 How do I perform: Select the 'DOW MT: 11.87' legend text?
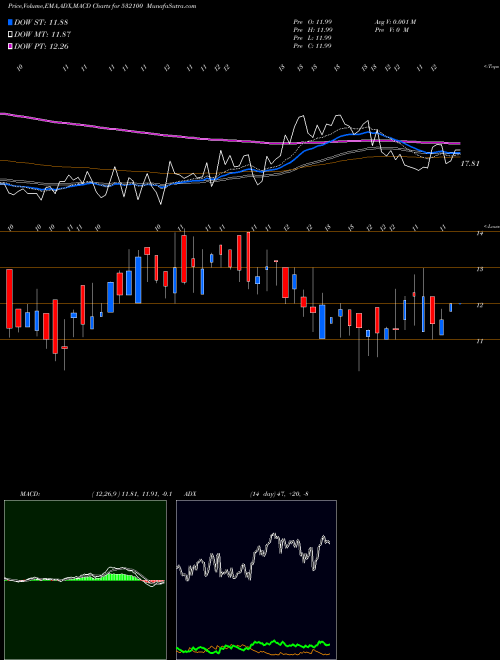click(x=42, y=35)
